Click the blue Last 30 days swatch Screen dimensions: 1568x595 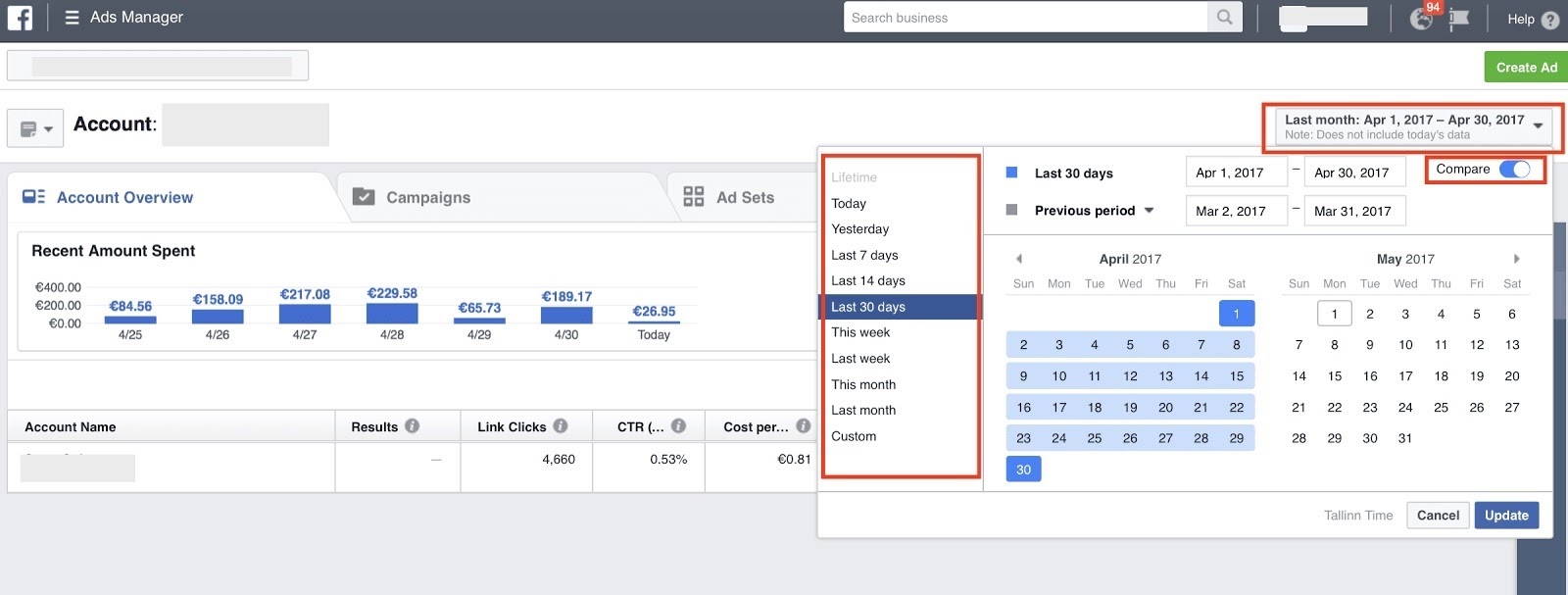pos(1012,173)
